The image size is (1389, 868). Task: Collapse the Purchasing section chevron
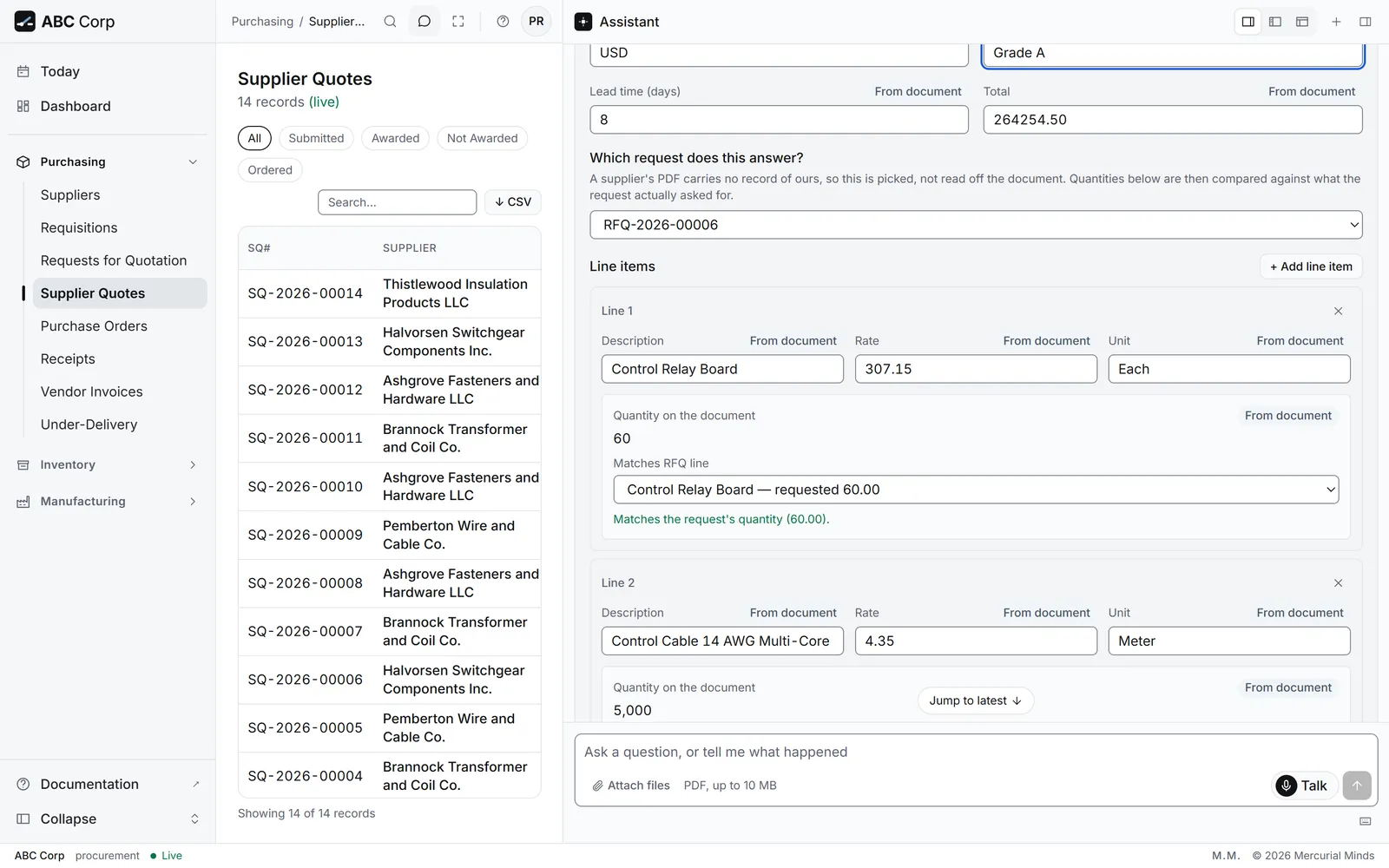point(193,162)
